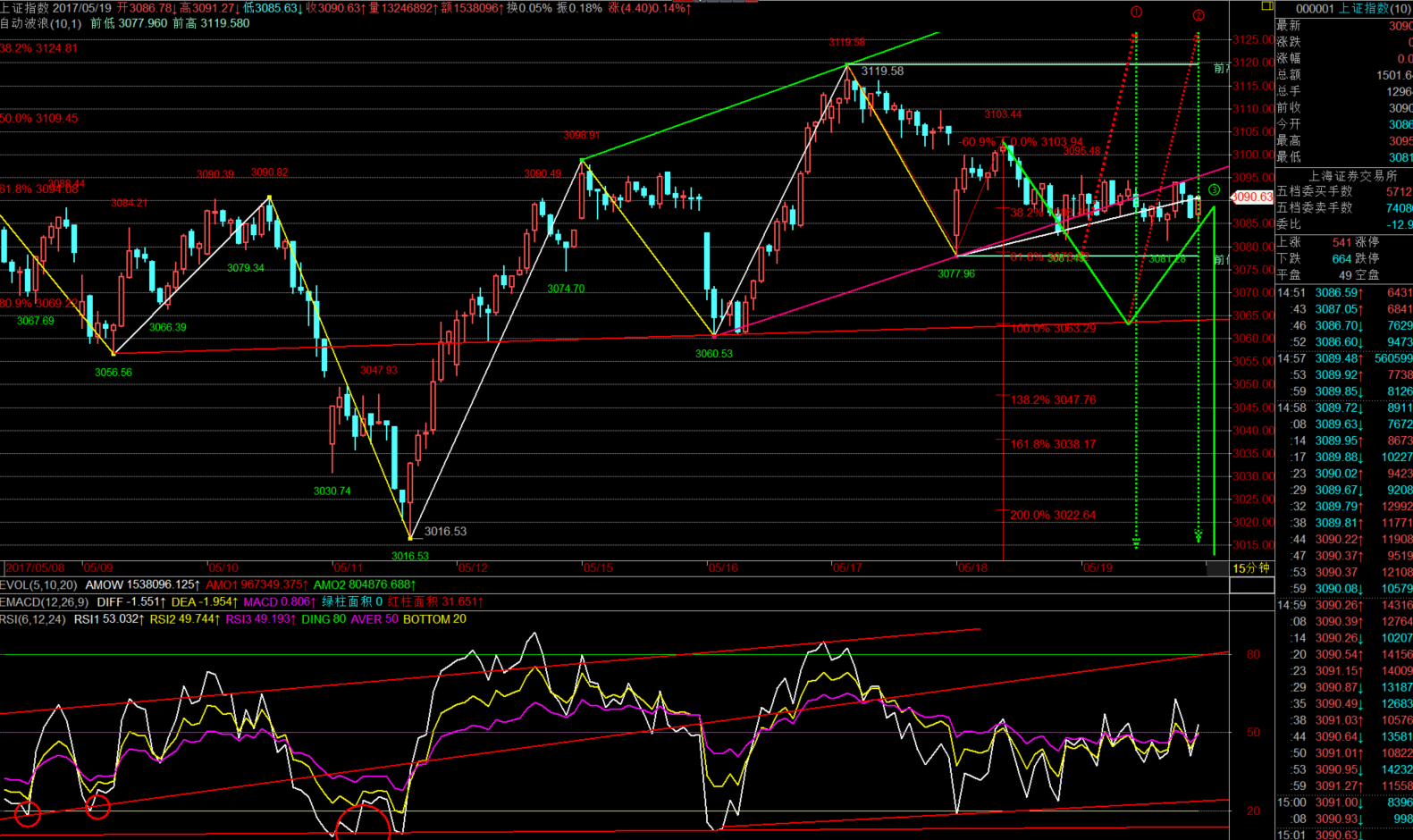
Task: Select the 05/19 date marker
Action: click(x=1098, y=567)
